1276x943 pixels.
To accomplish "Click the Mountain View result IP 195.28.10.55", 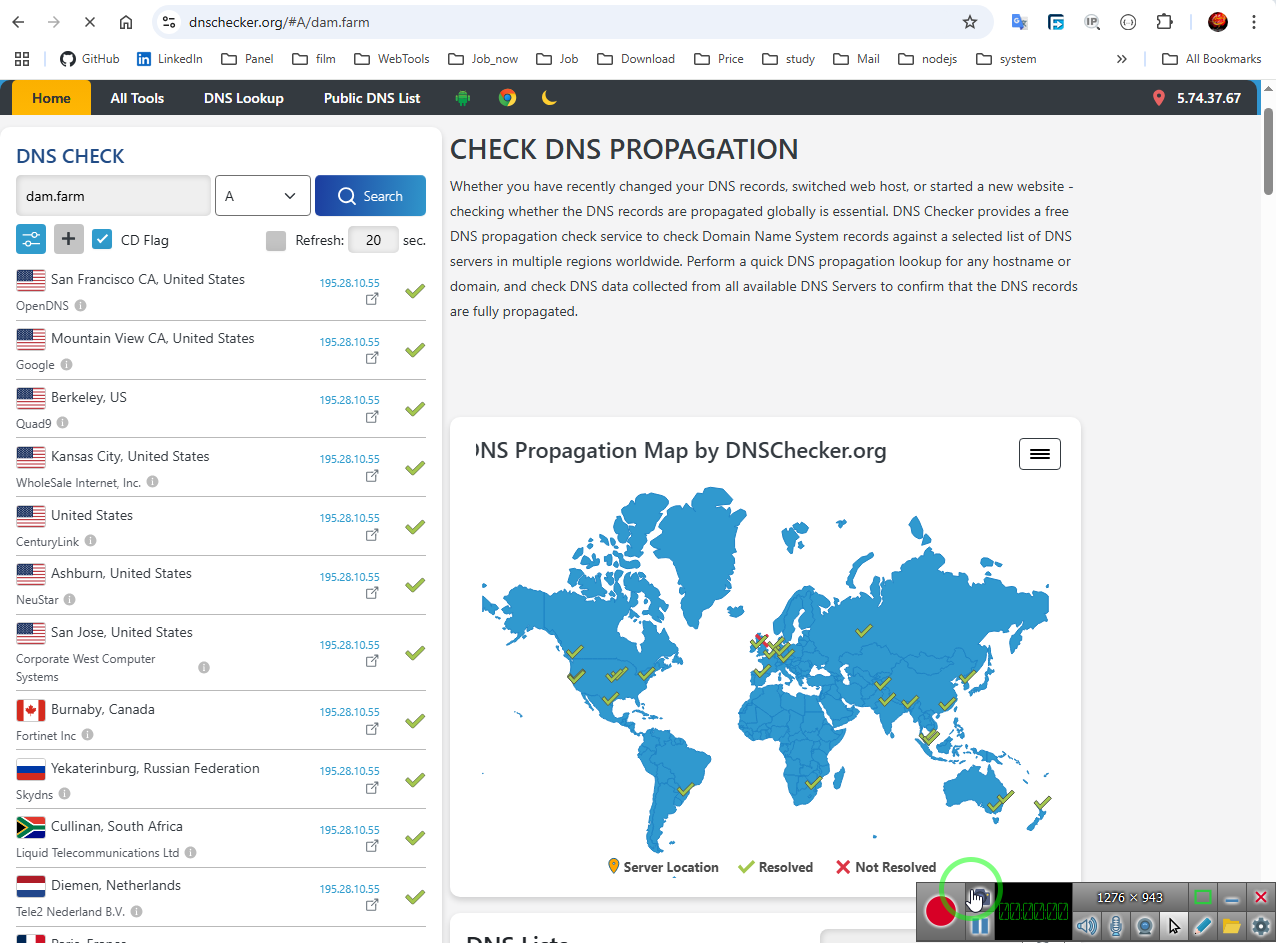I will point(349,342).
